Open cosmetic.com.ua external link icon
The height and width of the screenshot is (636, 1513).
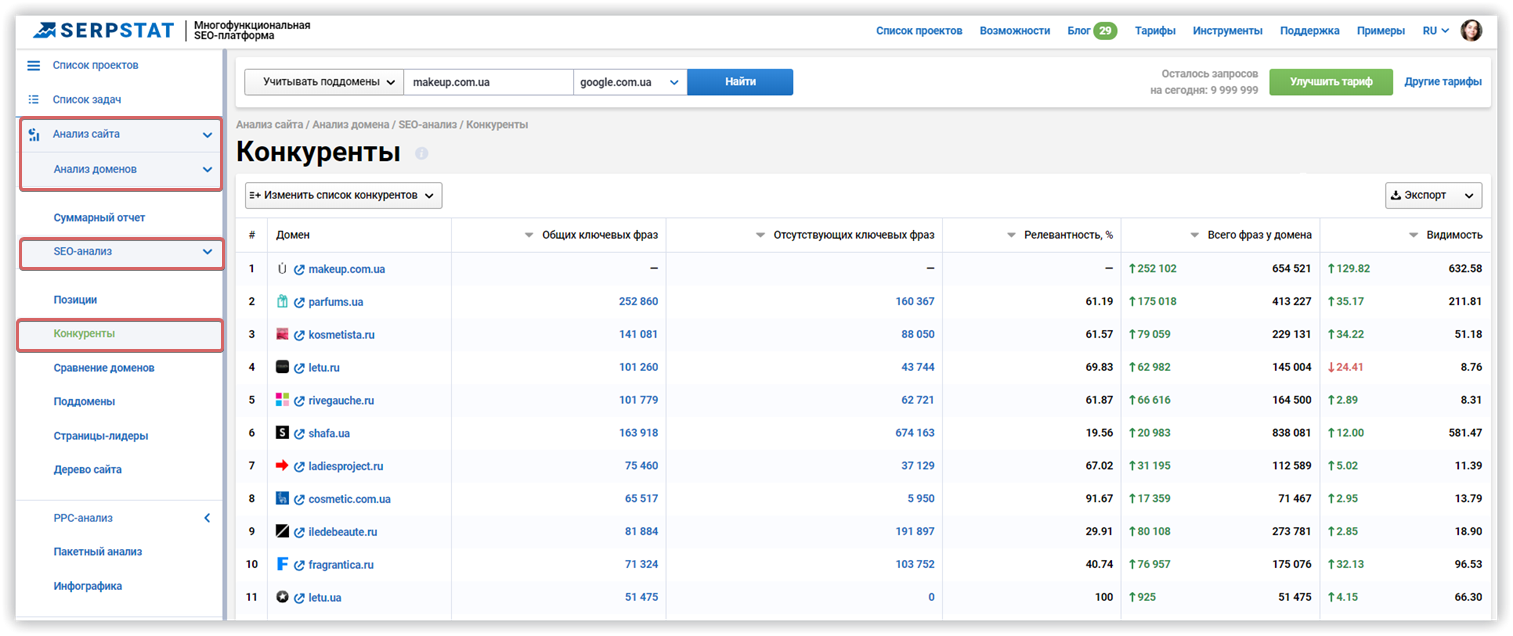299,499
